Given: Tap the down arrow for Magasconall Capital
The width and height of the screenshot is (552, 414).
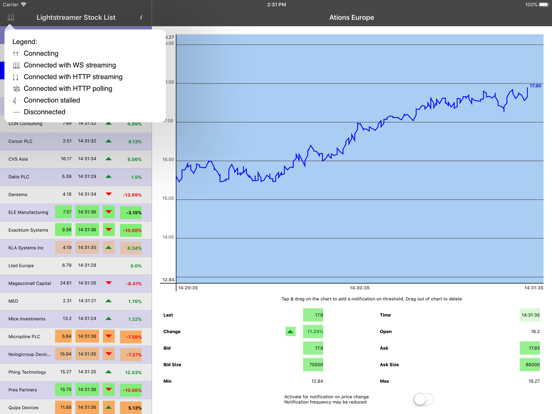Looking at the screenshot, I should coord(109,283).
